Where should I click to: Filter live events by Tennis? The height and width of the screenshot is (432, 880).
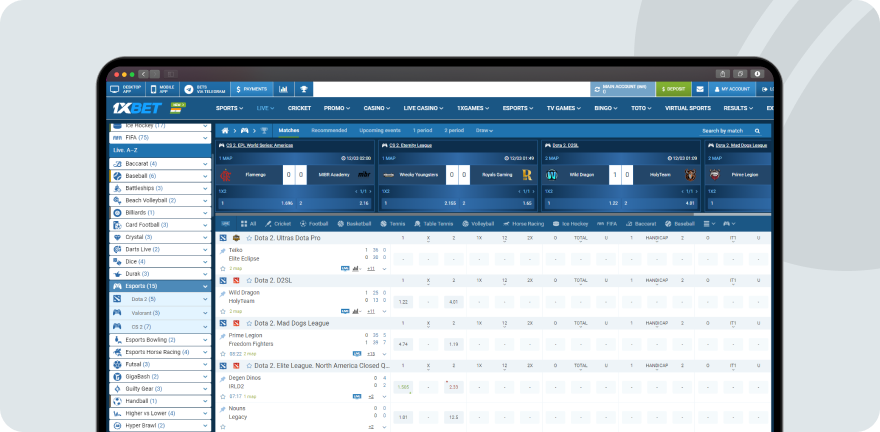[393, 223]
